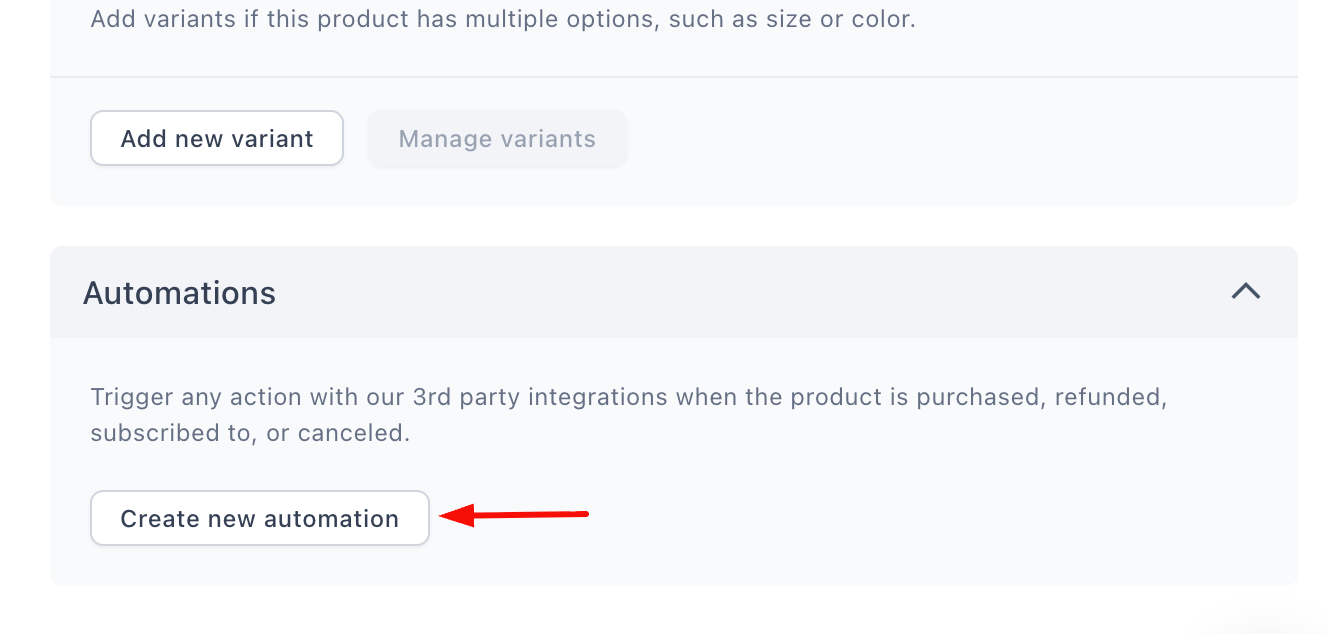Click the word 'automation' on the create button
1328x634 pixels.
[x=331, y=519]
